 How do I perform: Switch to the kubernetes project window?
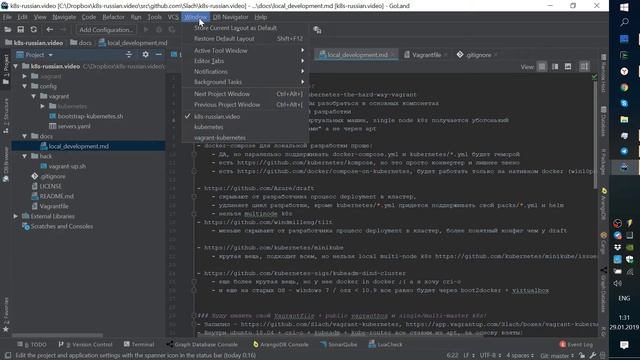[x=245, y=127]
